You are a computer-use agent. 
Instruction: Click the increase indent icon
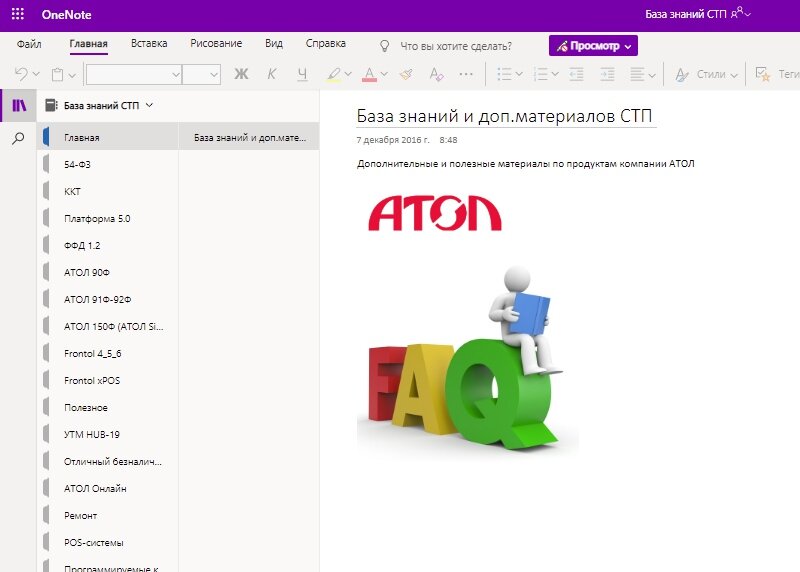(607, 74)
